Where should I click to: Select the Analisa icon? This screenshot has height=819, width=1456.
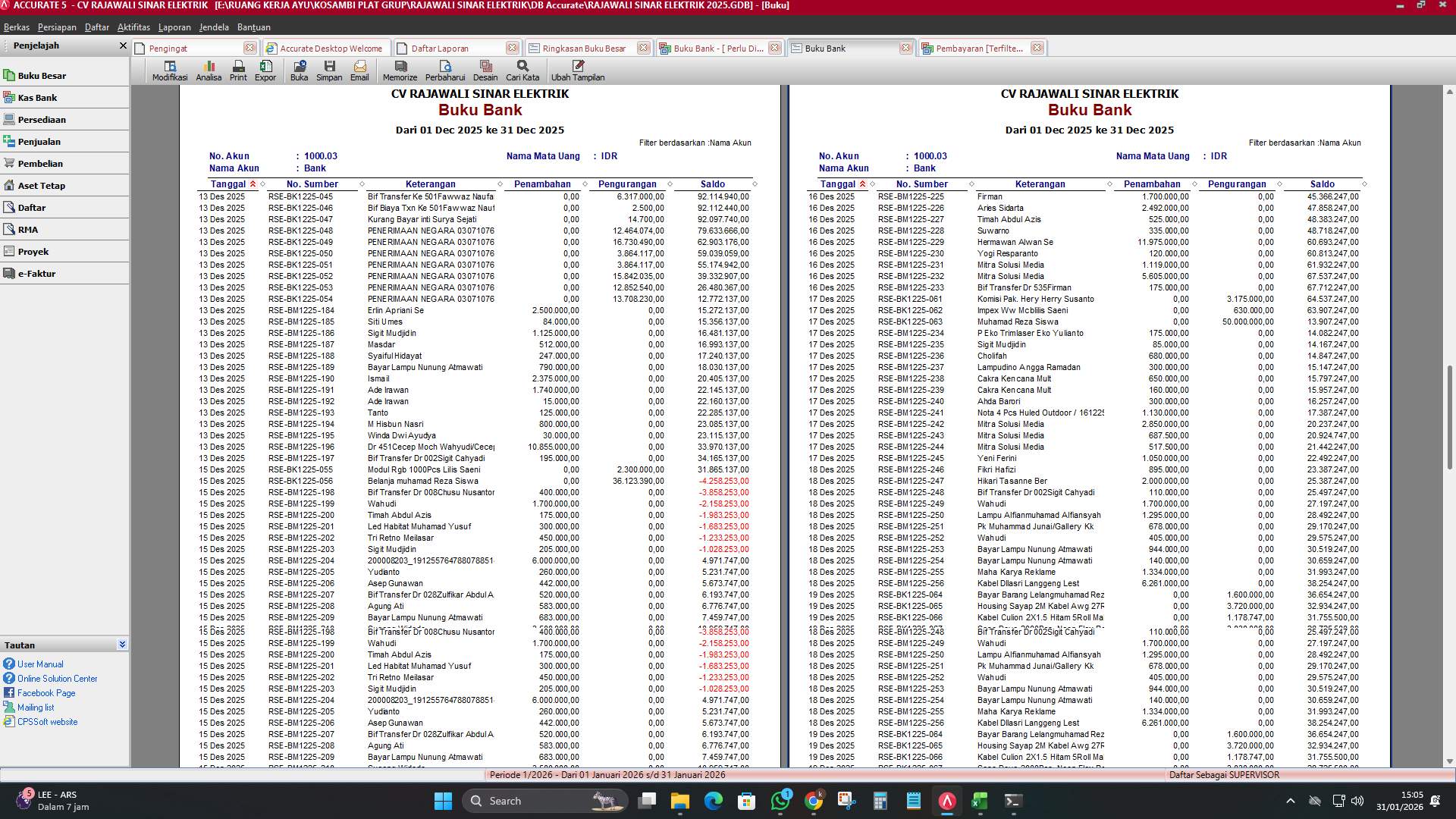point(209,71)
